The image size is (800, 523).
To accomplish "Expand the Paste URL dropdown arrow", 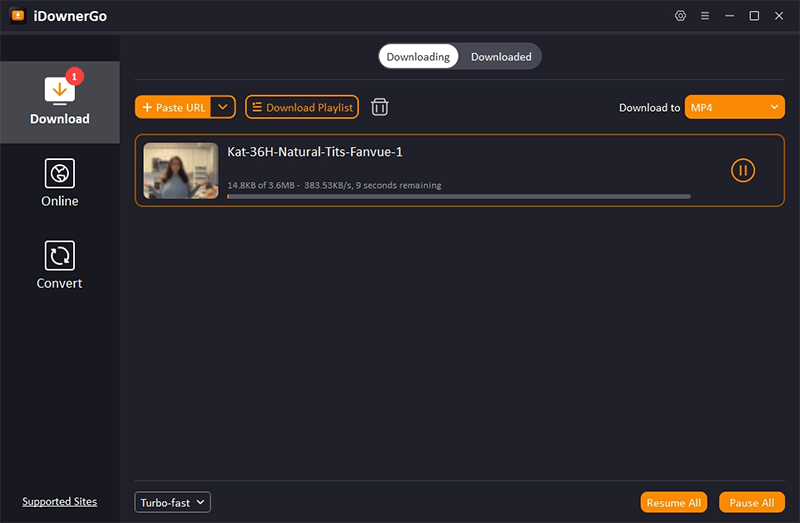I will 223,107.
